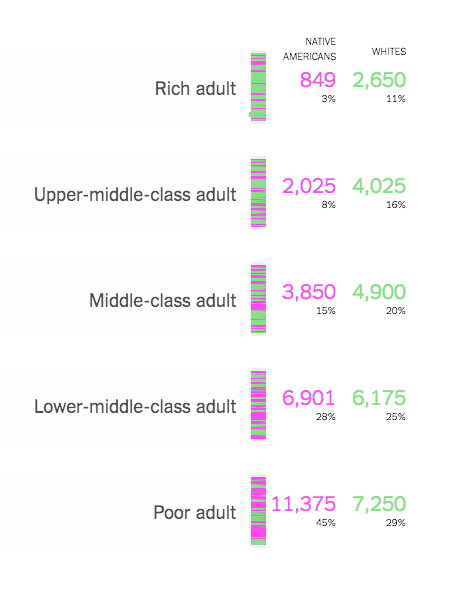Click the pink 2,025 value
473x594 pixels.
pos(309,186)
